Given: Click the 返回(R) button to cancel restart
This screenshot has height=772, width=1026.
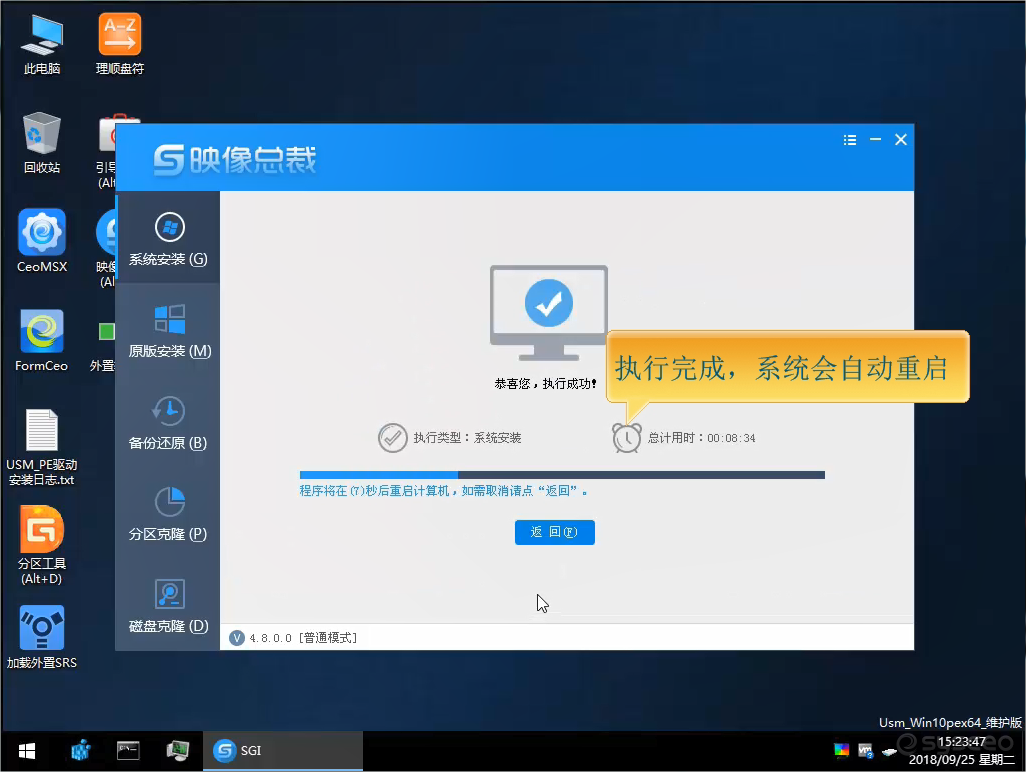Looking at the screenshot, I should (x=554, y=532).
